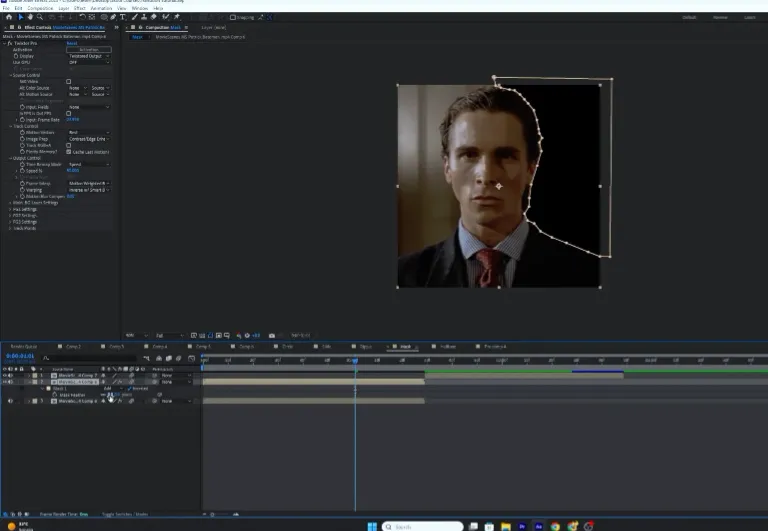
Task: Open the Layer menu
Action: coord(64,8)
